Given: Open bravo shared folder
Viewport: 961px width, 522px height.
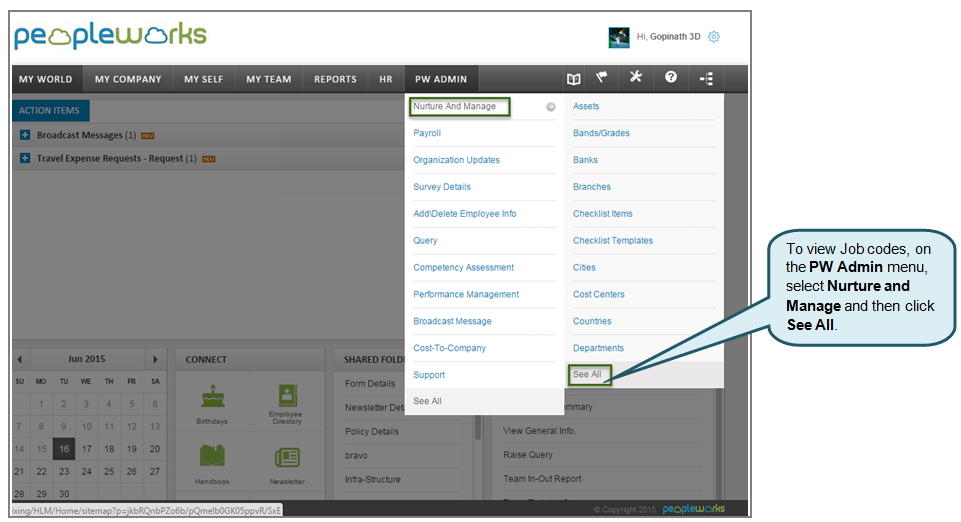Looking at the screenshot, I should (x=356, y=456).
